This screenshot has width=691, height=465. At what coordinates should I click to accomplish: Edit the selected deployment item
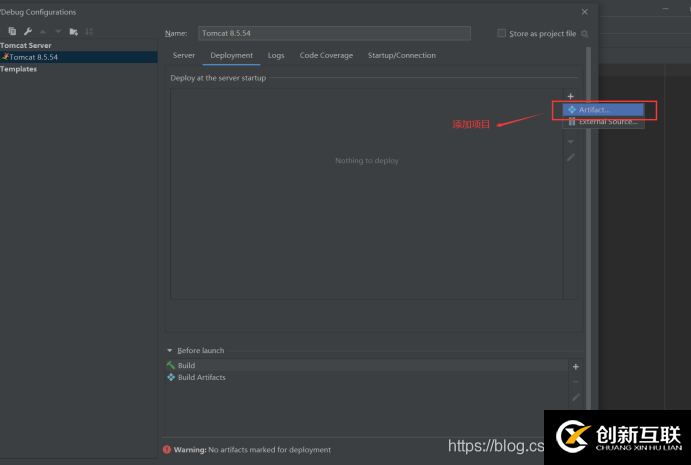[571, 157]
